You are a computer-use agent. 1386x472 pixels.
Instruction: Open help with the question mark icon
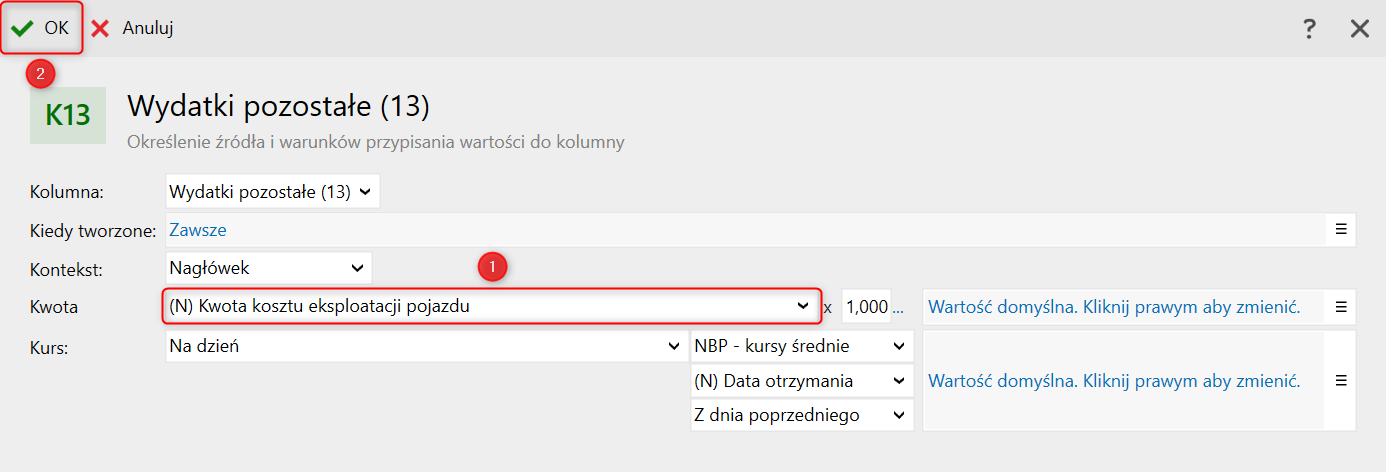click(x=1309, y=29)
